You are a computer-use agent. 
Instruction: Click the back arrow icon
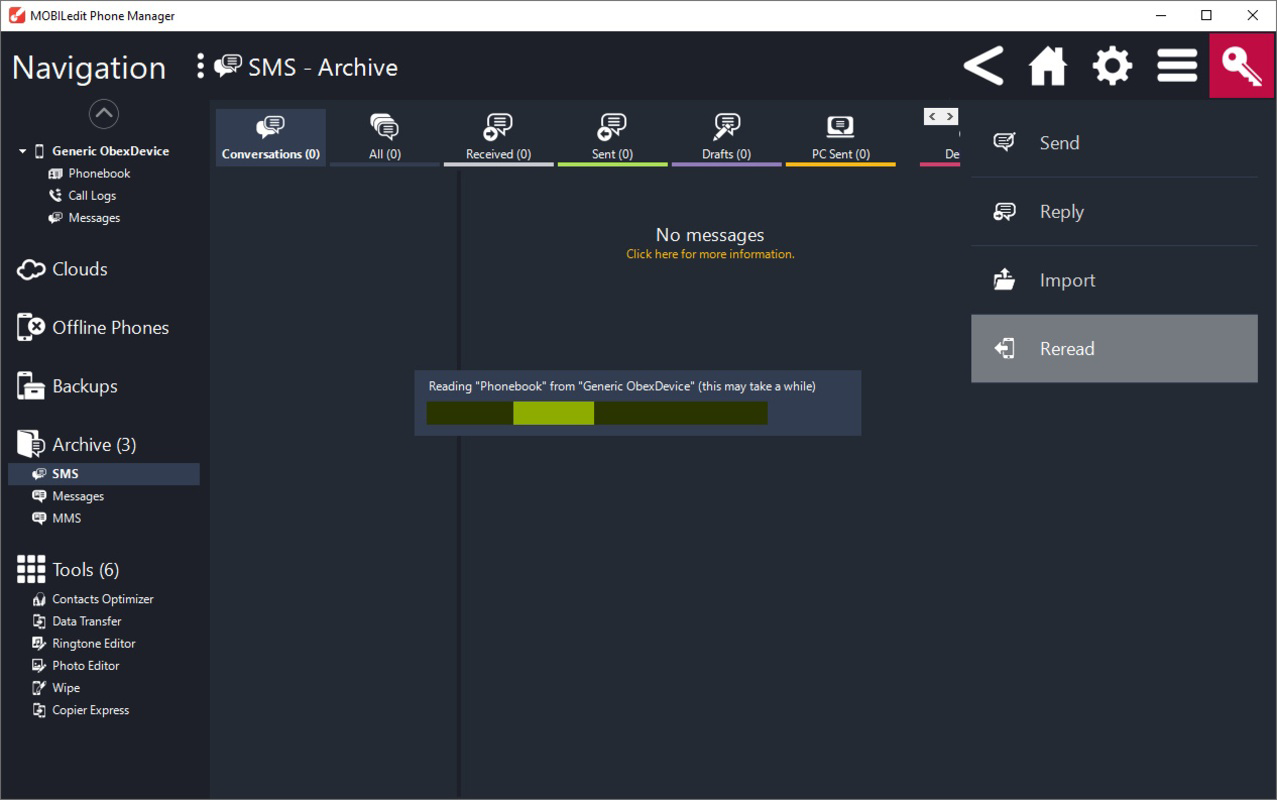(x=984, y=66)
